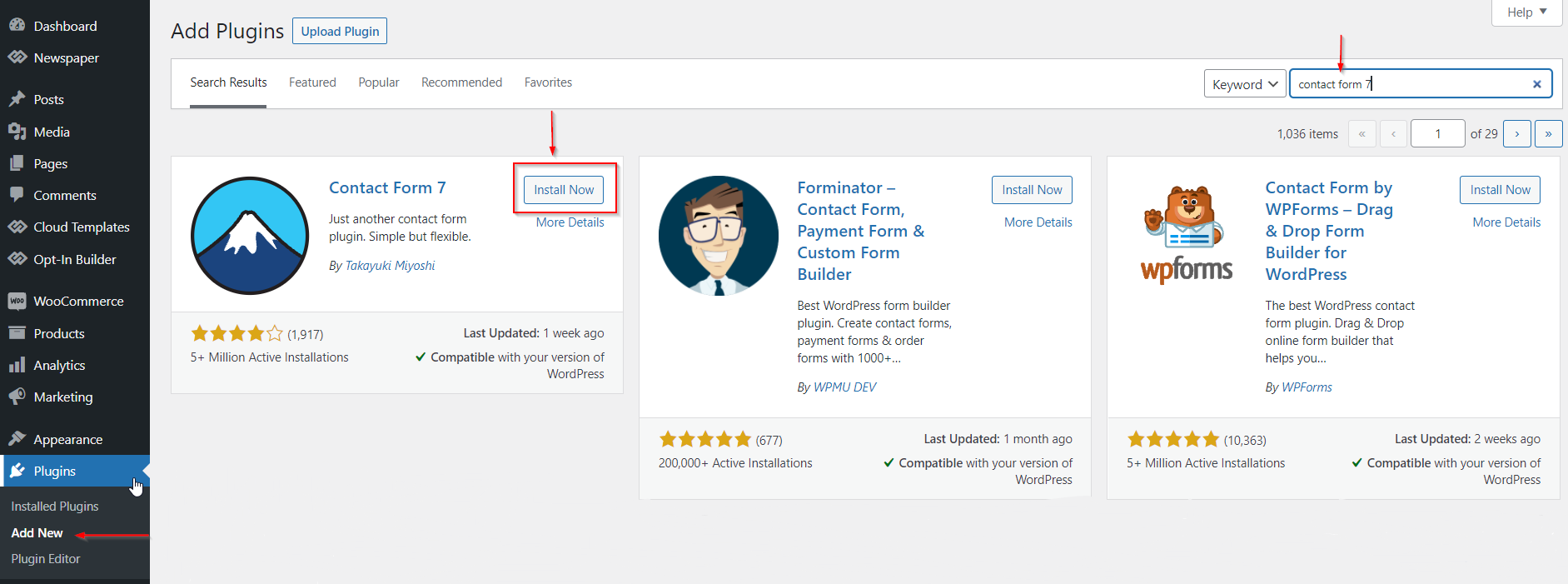Open Forminator Contact Form title link
1568x584 pixels.
click(x=861, y=231)
